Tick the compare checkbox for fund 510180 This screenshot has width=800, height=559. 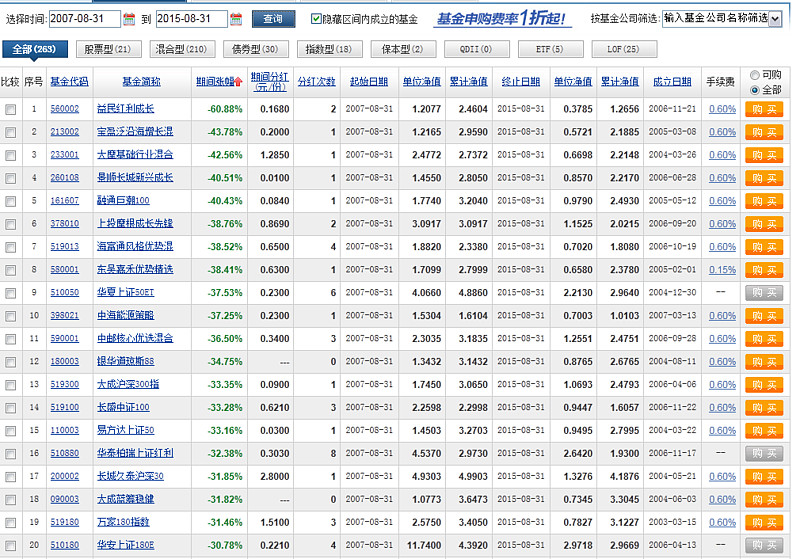pyautogui.click(x=11, y=545)
